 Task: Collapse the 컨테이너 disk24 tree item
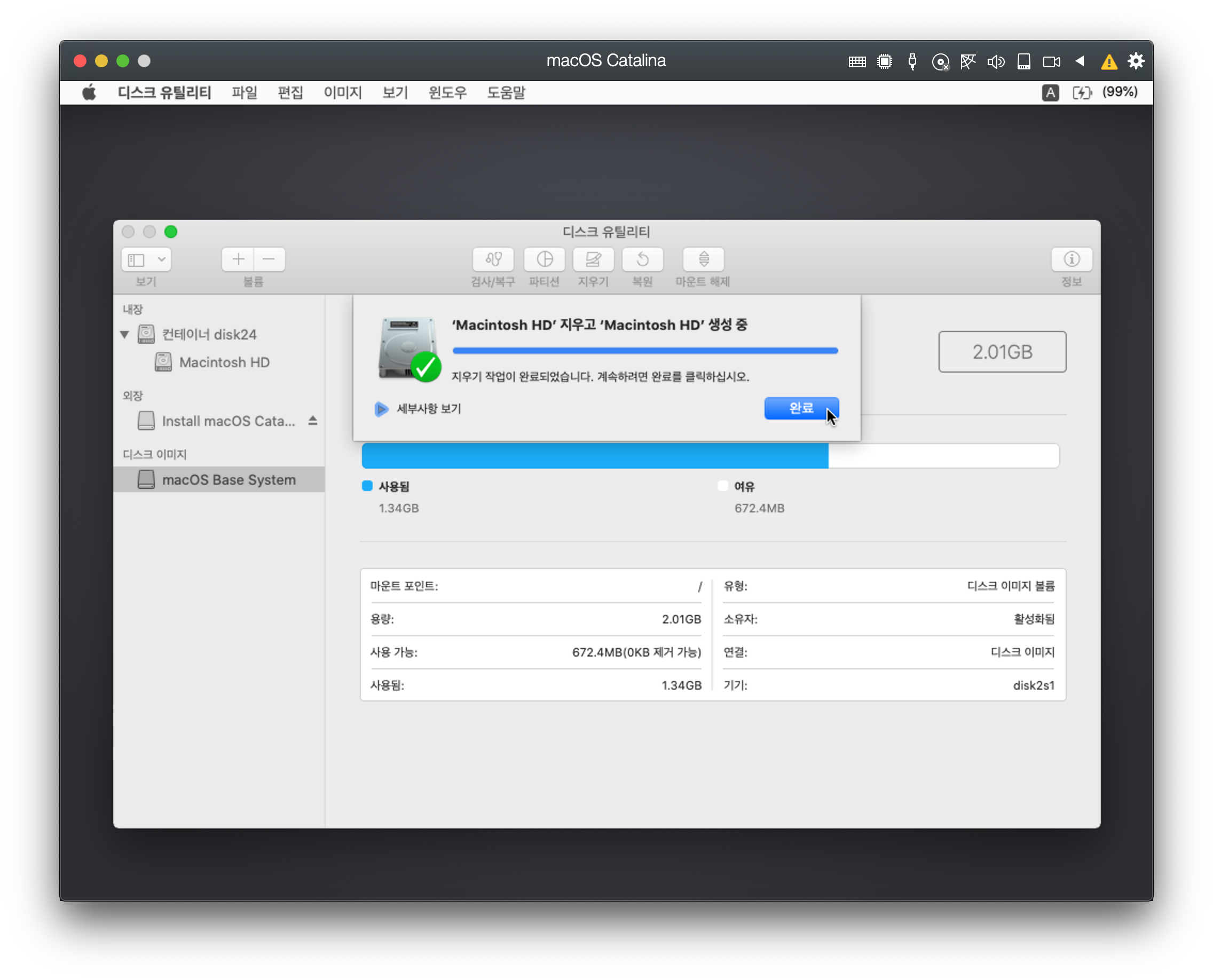(x=125, y=334)
